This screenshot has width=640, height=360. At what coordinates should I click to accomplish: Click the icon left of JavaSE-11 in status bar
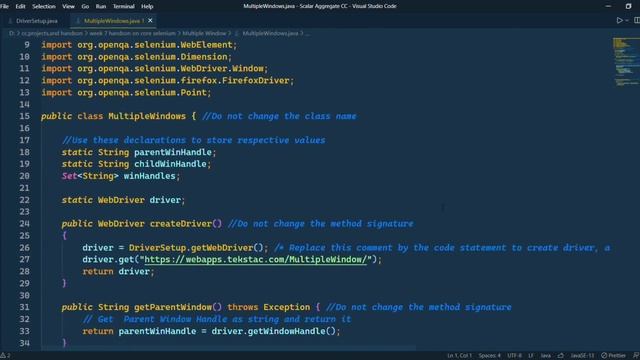point(561,356)
